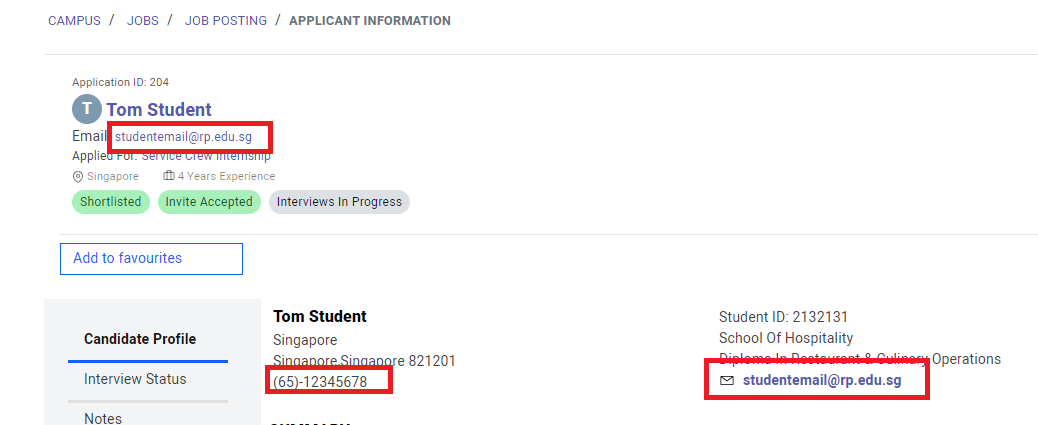Viewport: 1038px width, 425px height.
Task: Open JOBS breadcrumb link
Action: [143, 21]
